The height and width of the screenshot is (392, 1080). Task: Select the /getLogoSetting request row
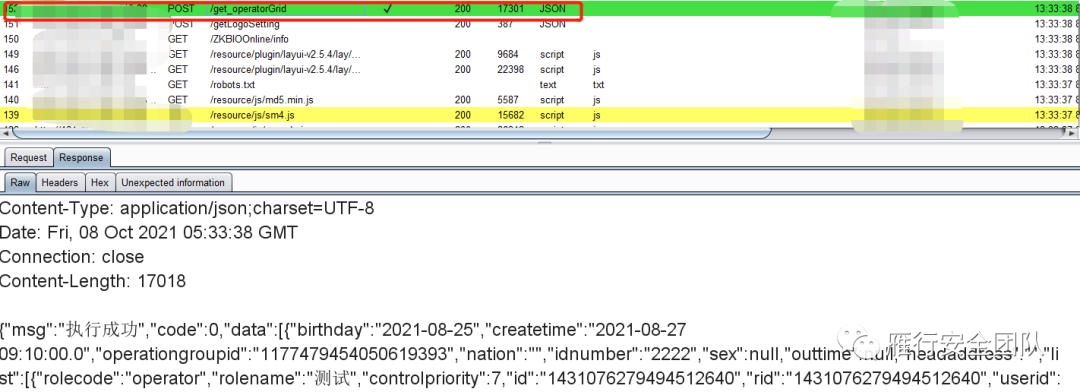pyautogui.click(x=540, y=23)
